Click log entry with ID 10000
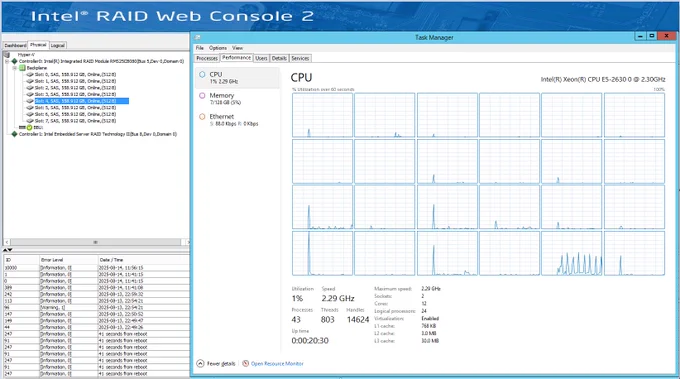The image size is (680, 379). pyautogui.click(x=96, y=268)
